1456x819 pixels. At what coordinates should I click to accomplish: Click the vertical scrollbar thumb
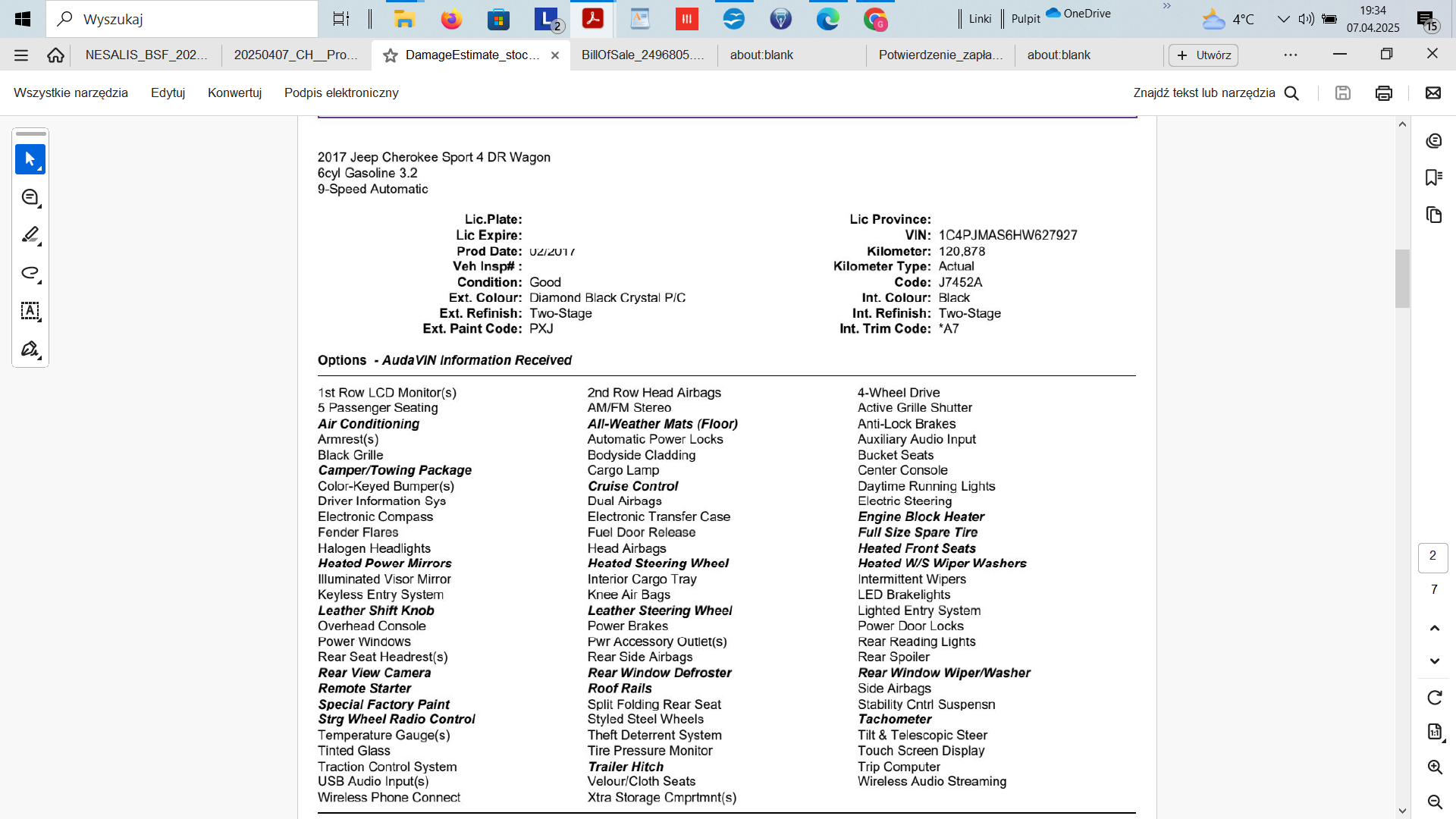[1402, 278]
